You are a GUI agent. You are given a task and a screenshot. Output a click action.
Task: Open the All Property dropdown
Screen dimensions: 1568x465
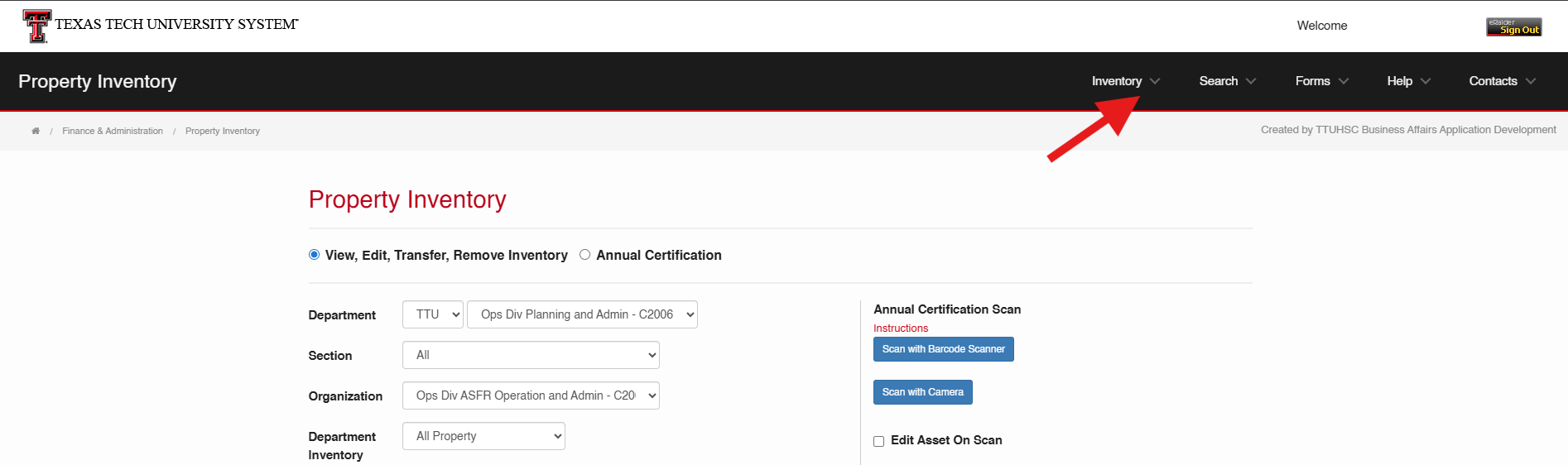483,436
